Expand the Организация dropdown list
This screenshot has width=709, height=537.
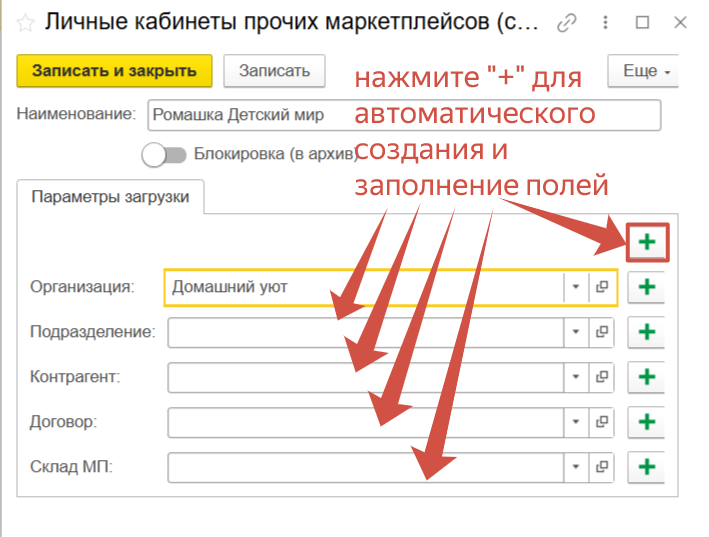(x=576, y=287)
